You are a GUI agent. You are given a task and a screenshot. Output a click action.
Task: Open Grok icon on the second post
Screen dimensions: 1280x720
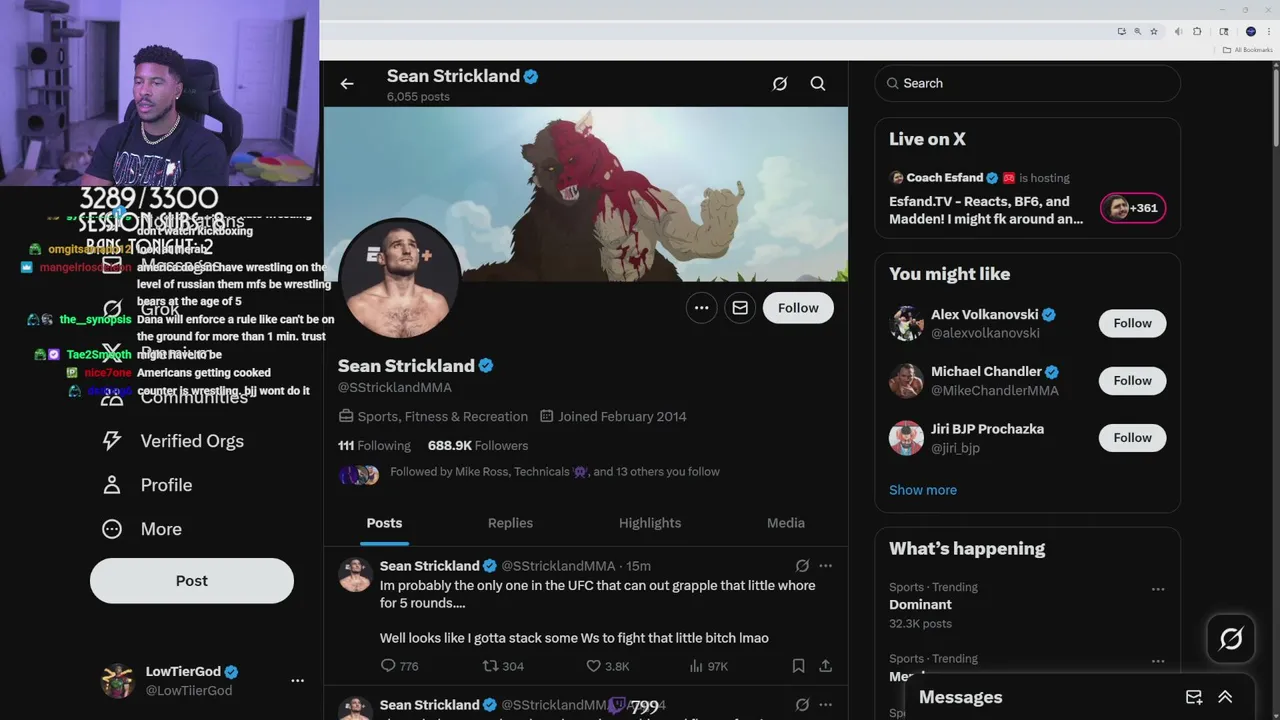point(802,705)
